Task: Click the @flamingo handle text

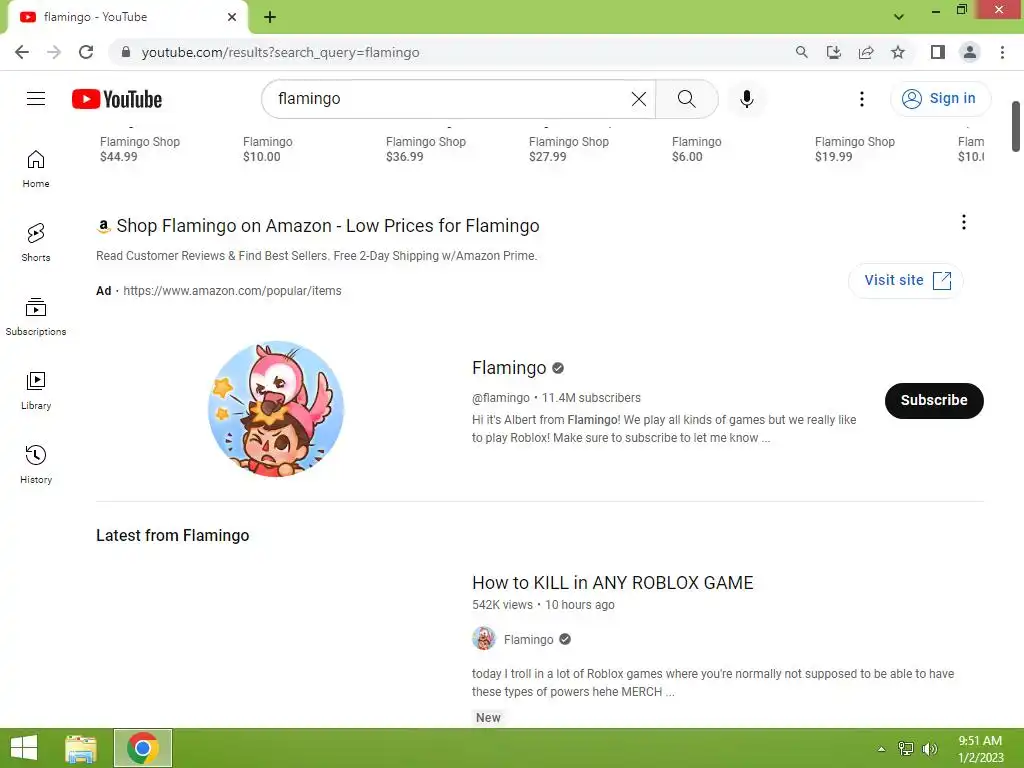Action: coord(501,398)
